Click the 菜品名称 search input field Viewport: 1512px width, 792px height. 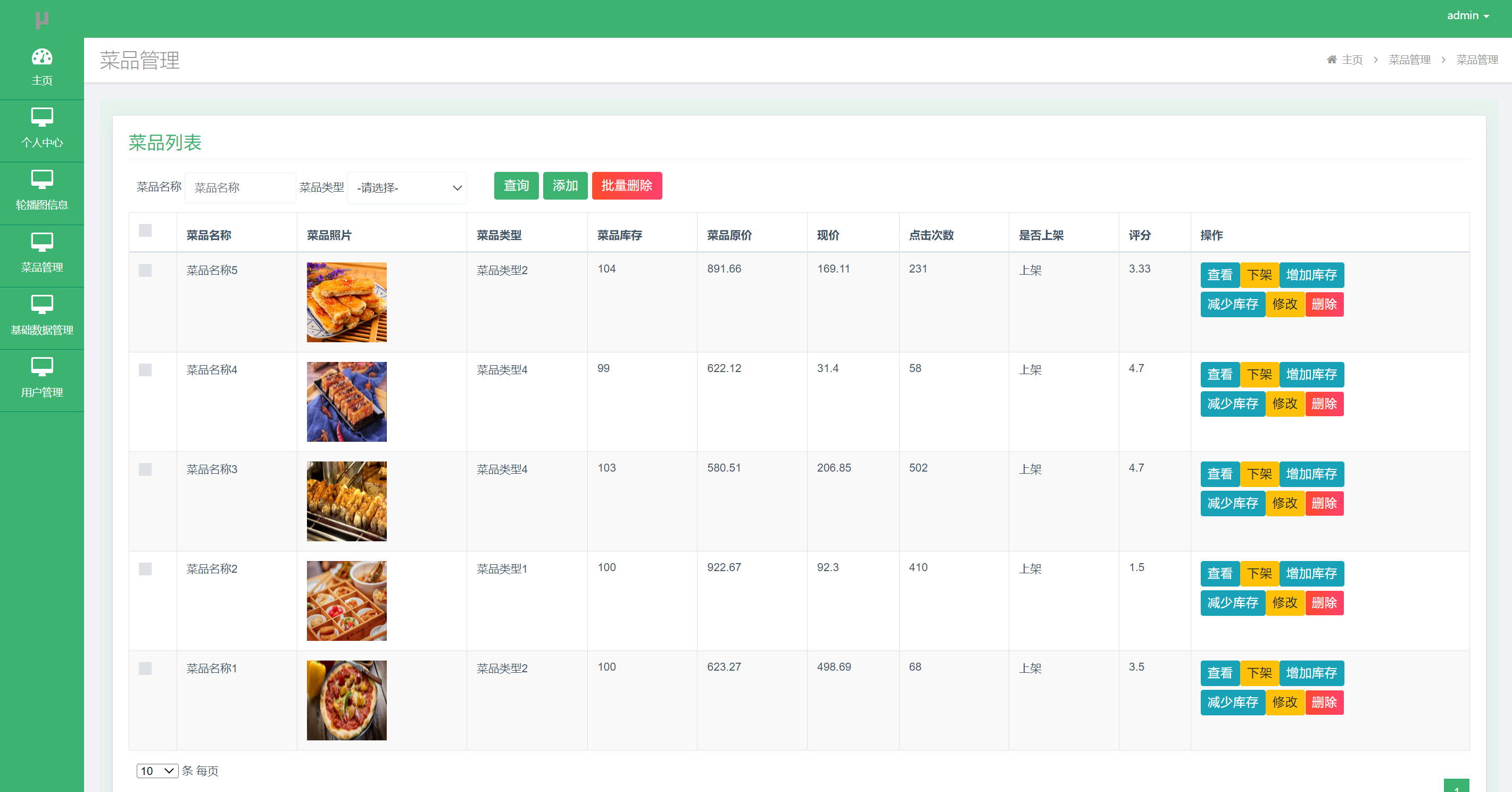pyautogui.click(x=240, y=187)
